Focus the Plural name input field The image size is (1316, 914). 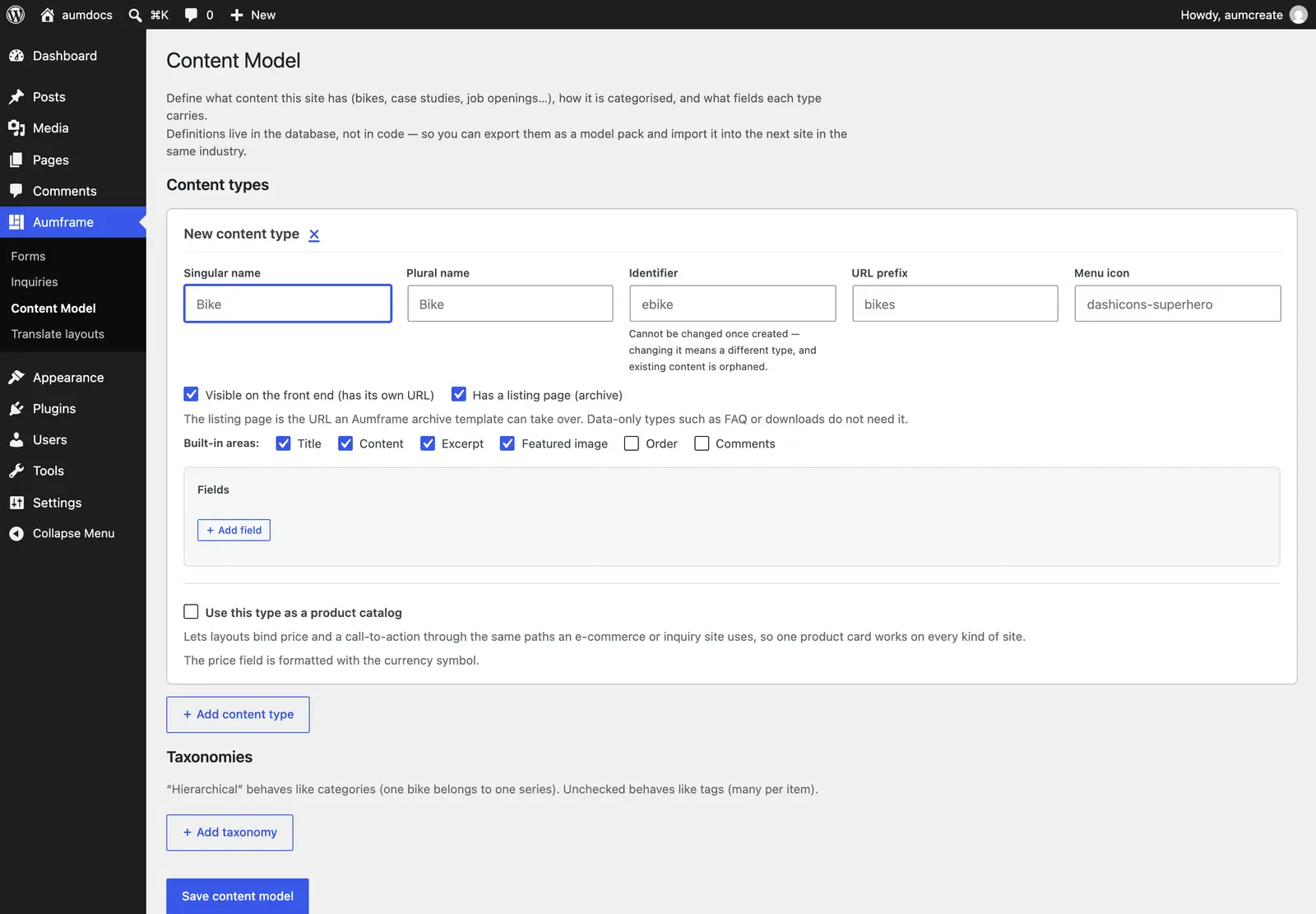[x=510, y=304]
